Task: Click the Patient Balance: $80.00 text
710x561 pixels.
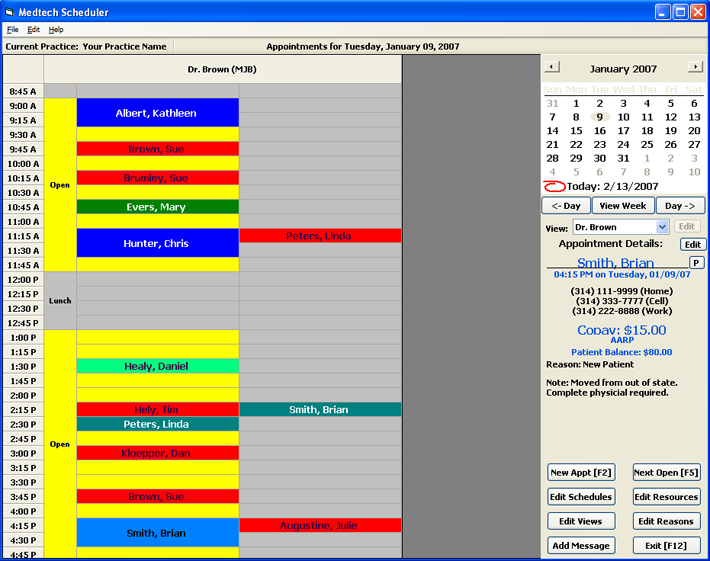Action: click(622, 352)
